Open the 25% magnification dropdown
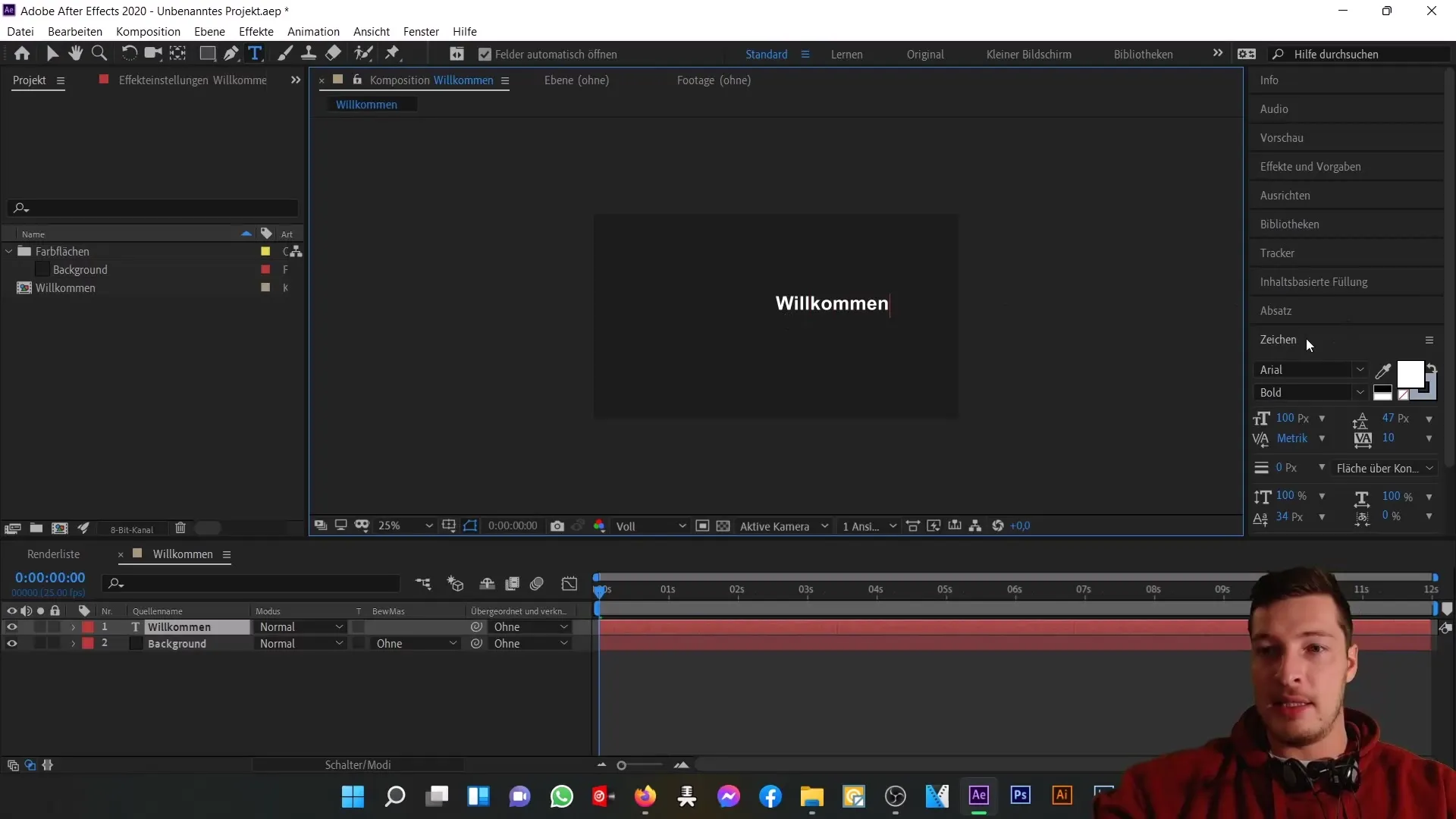 pyautogui.click(x=406, y=526)
